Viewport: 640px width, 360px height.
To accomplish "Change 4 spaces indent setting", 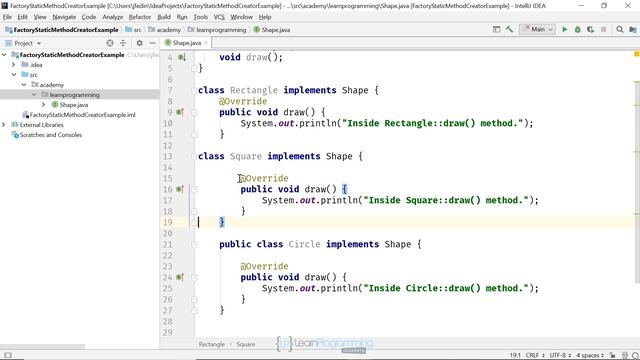I will click(x=590, y=356).
